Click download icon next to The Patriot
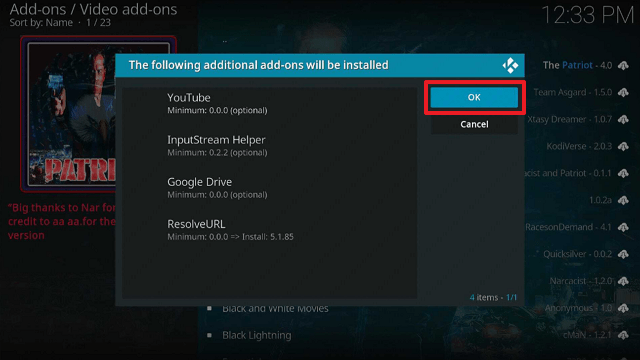 623,65
